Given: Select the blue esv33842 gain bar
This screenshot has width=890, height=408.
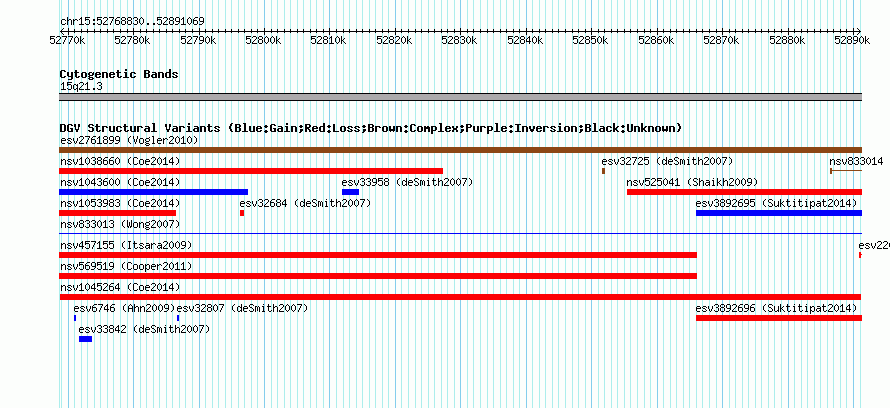Looking at the screenshot, I should point(86,339).
